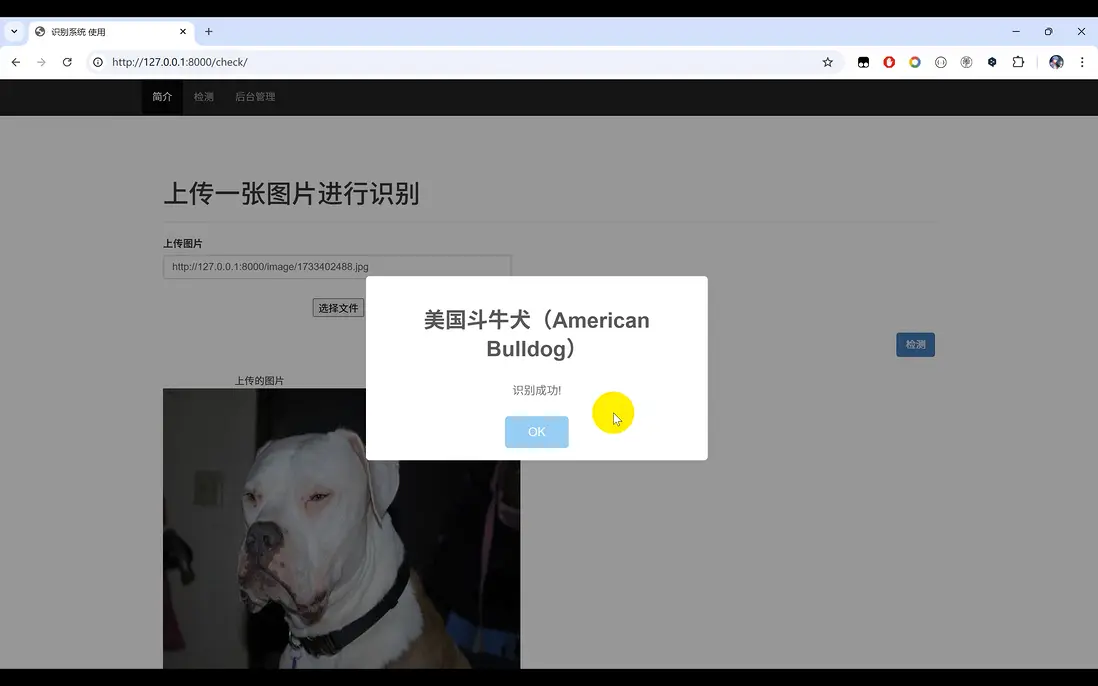
Task: Open the 后台管理 navigation item
Action: (x=255, y=97)
